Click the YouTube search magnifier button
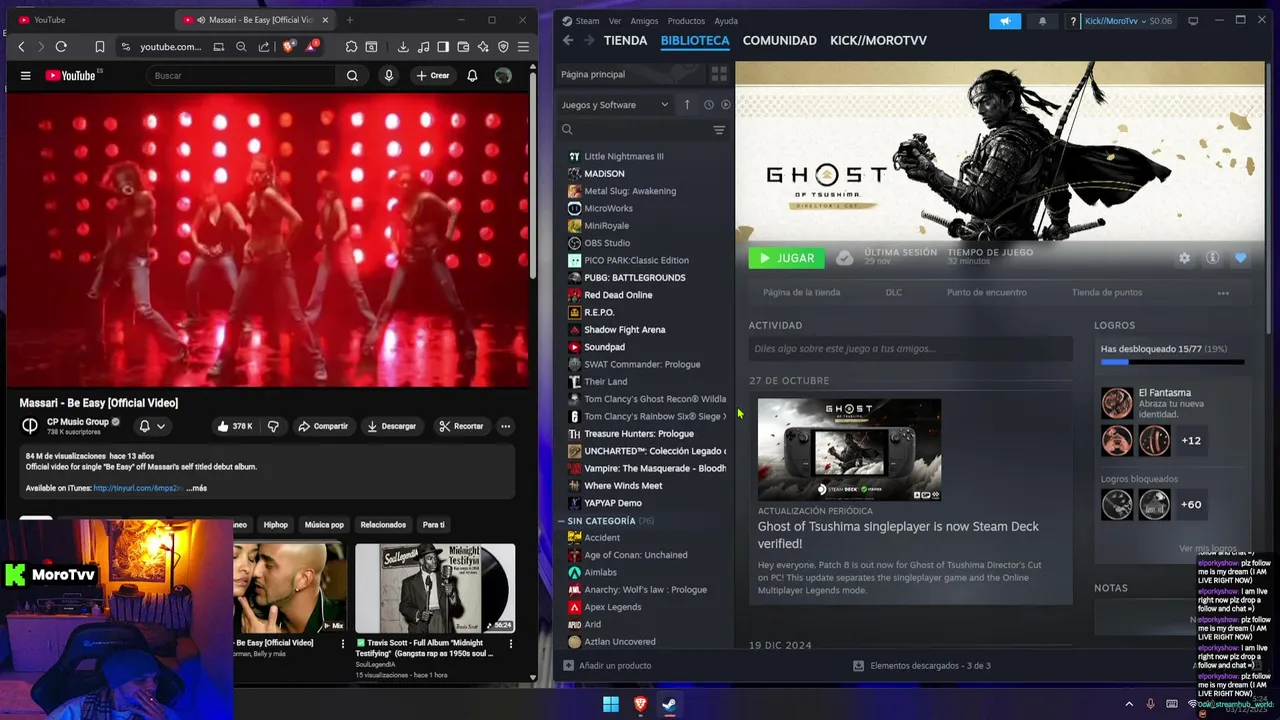 [x=352, y=76]
